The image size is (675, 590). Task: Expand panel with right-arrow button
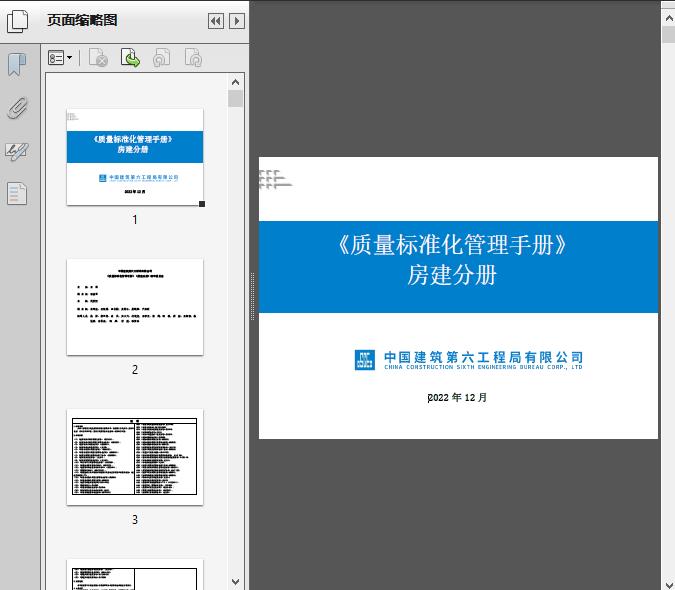(x=237, y=21)
